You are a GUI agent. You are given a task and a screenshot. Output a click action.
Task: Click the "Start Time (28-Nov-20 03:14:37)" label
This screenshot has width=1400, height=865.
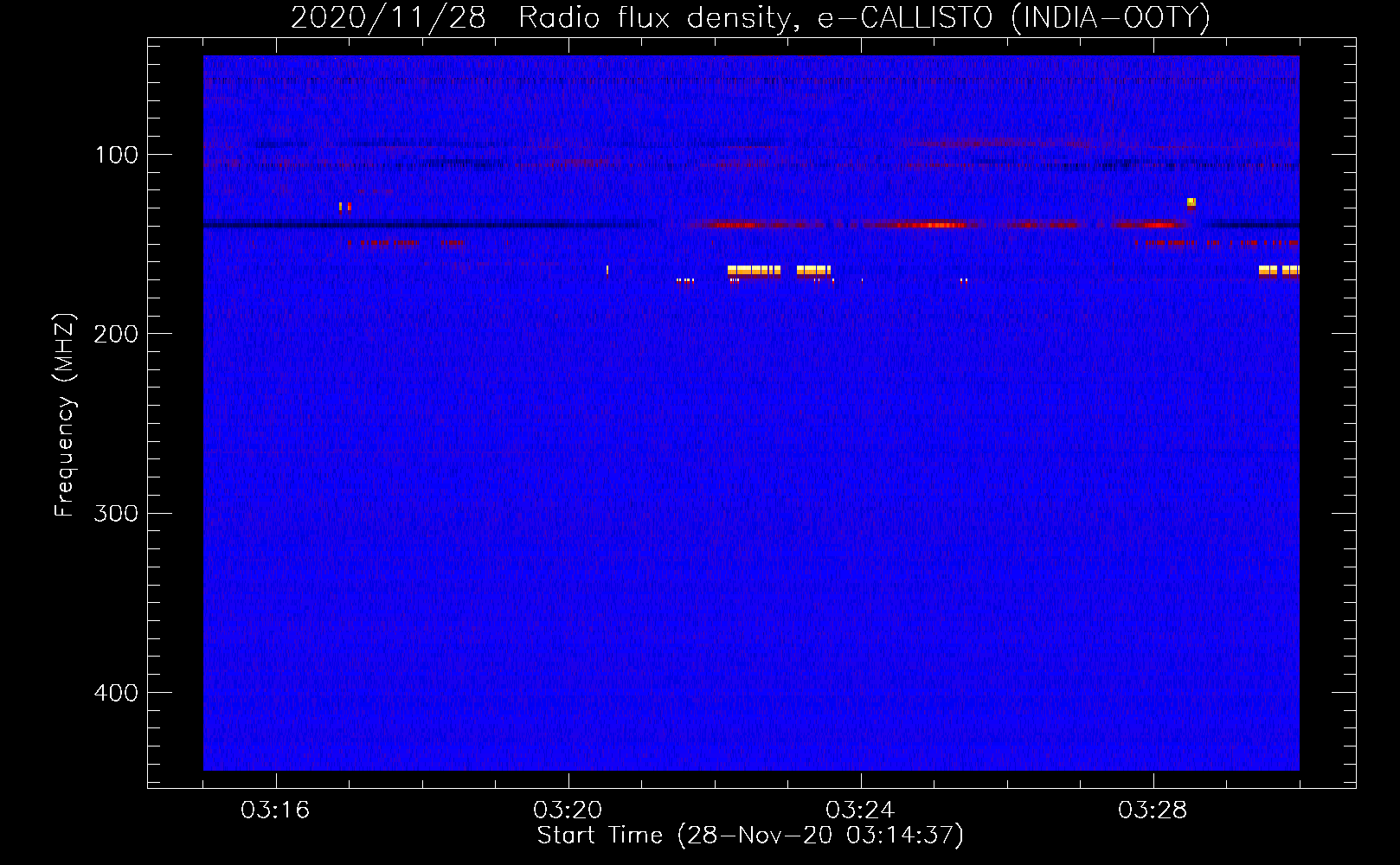[x=750, y=836]
